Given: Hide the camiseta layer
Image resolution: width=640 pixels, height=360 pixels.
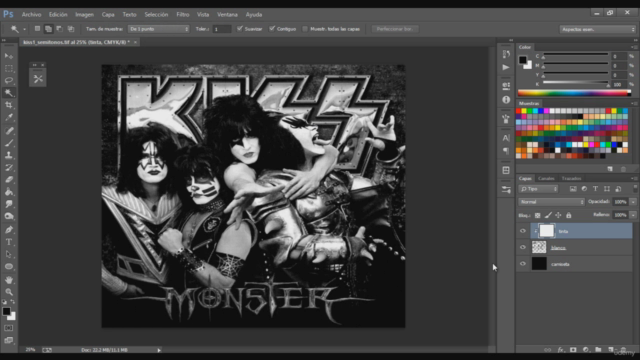Looking at the screenshot, I should click(x=523, y=264).
